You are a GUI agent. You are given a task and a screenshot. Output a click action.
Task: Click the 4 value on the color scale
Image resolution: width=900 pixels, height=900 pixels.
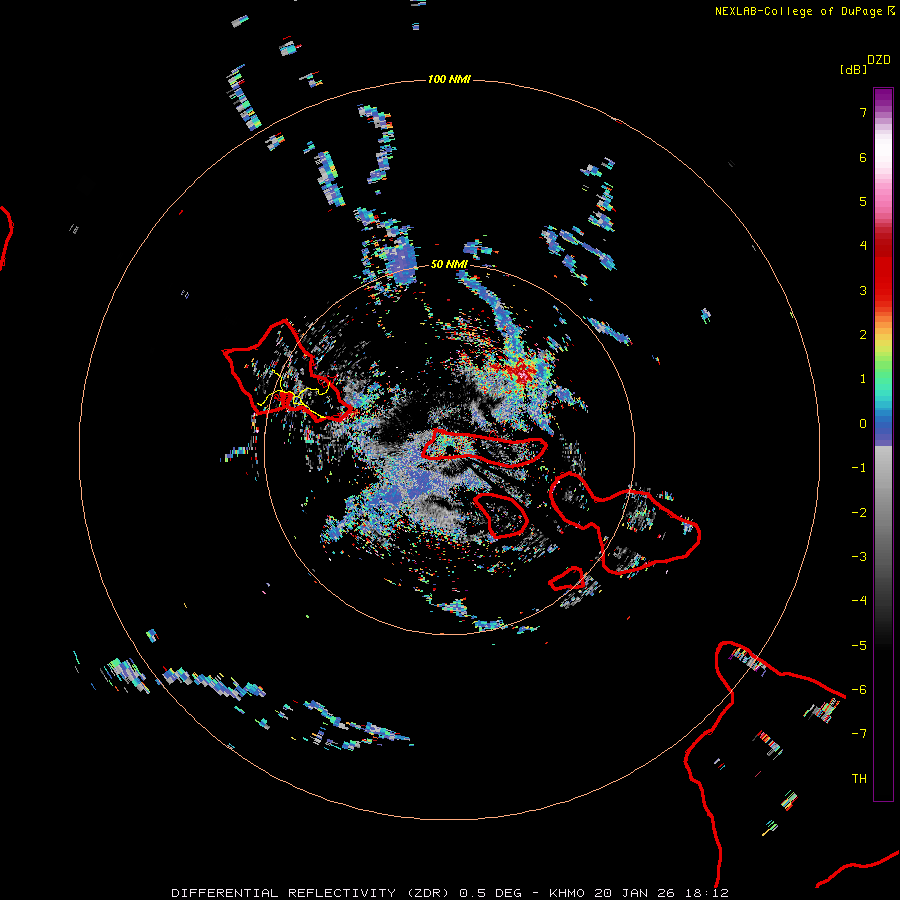tap(863, 246)
